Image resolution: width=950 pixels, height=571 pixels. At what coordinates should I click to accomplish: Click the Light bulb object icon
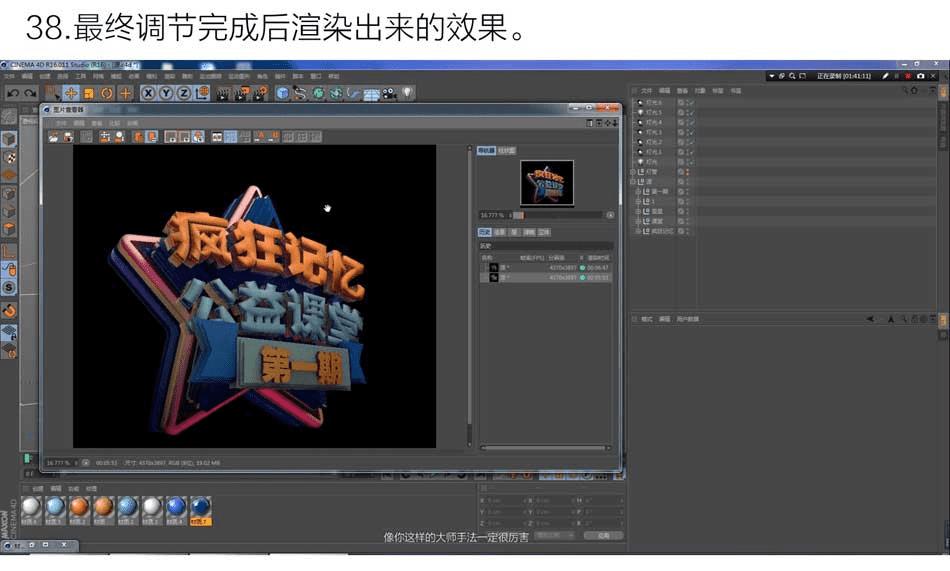(x=407, y=93)
